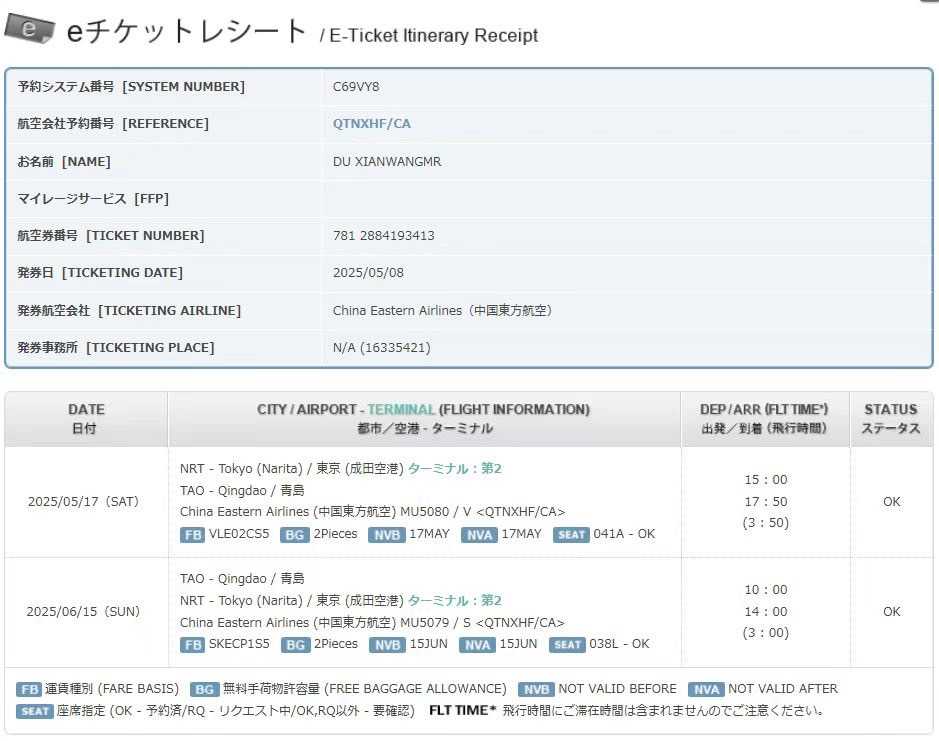Click the NVA legend badge for NOT VALID AFTER
The width and height of the screenshot is (939, 741).
click(706, 689)
